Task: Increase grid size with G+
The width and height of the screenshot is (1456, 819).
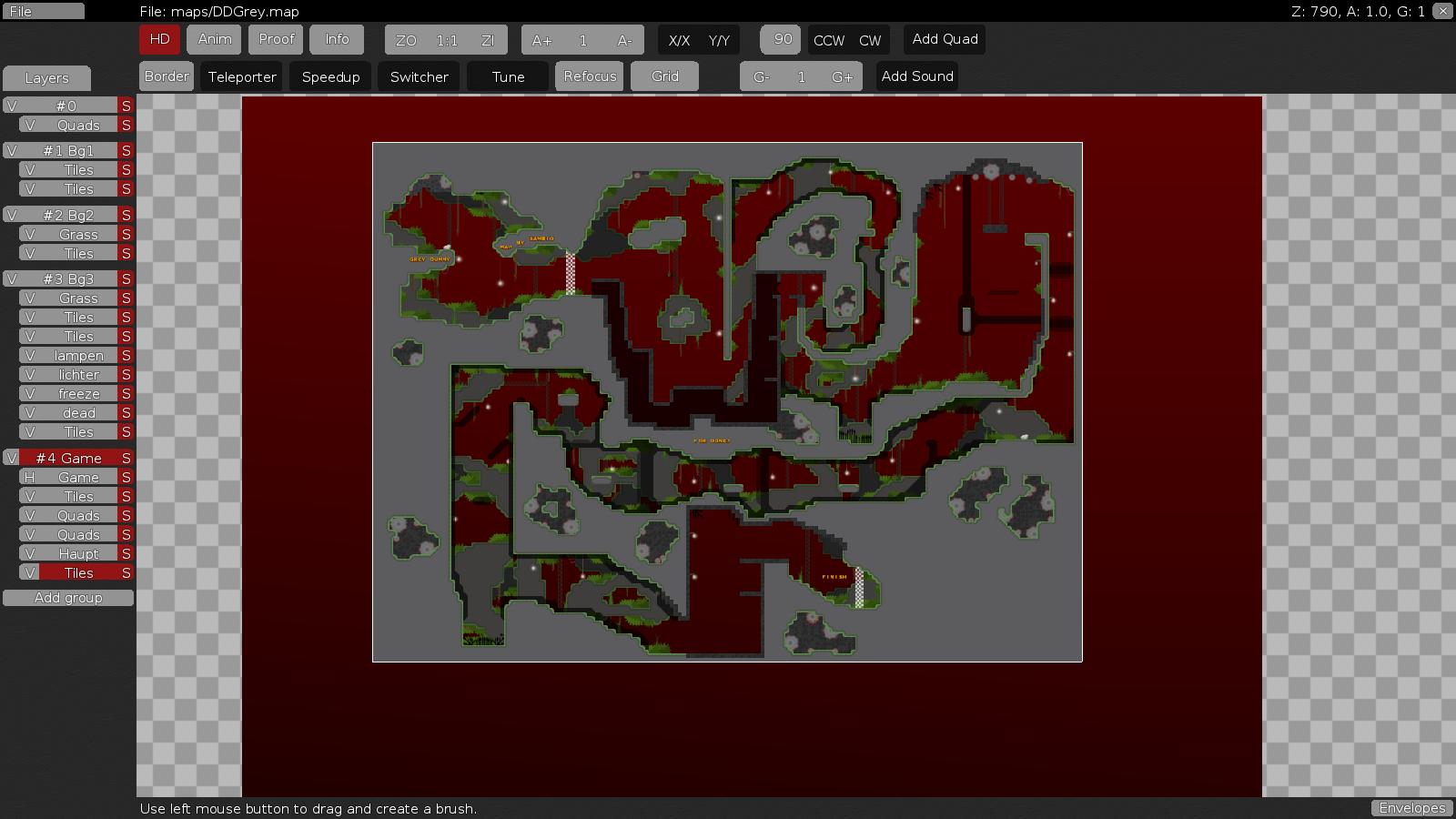Action: pyautogui.click(x=843, y=77)
